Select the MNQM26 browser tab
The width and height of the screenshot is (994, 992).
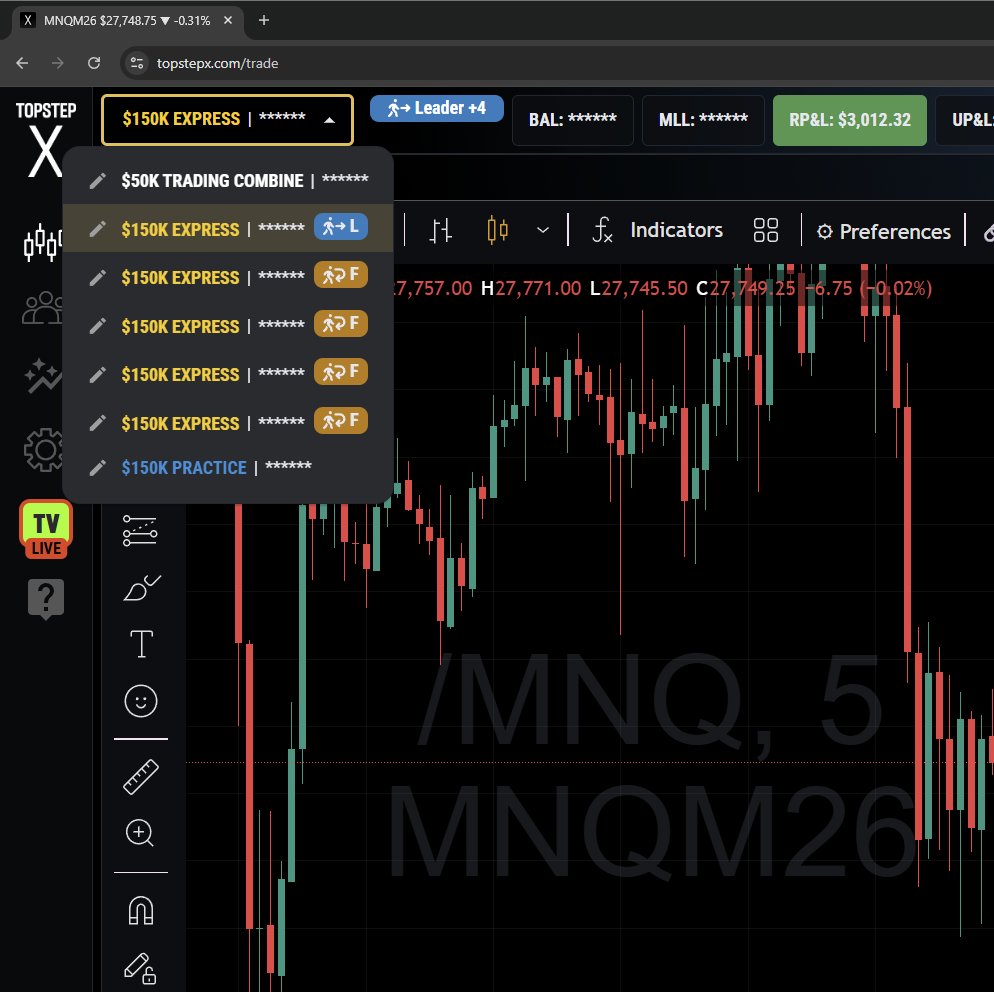(127, 20)
